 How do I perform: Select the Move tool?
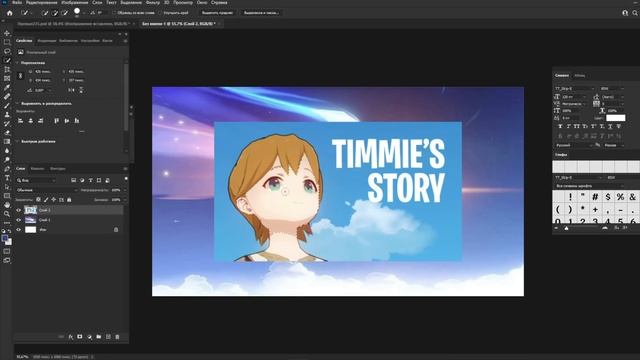coord(7,33)
